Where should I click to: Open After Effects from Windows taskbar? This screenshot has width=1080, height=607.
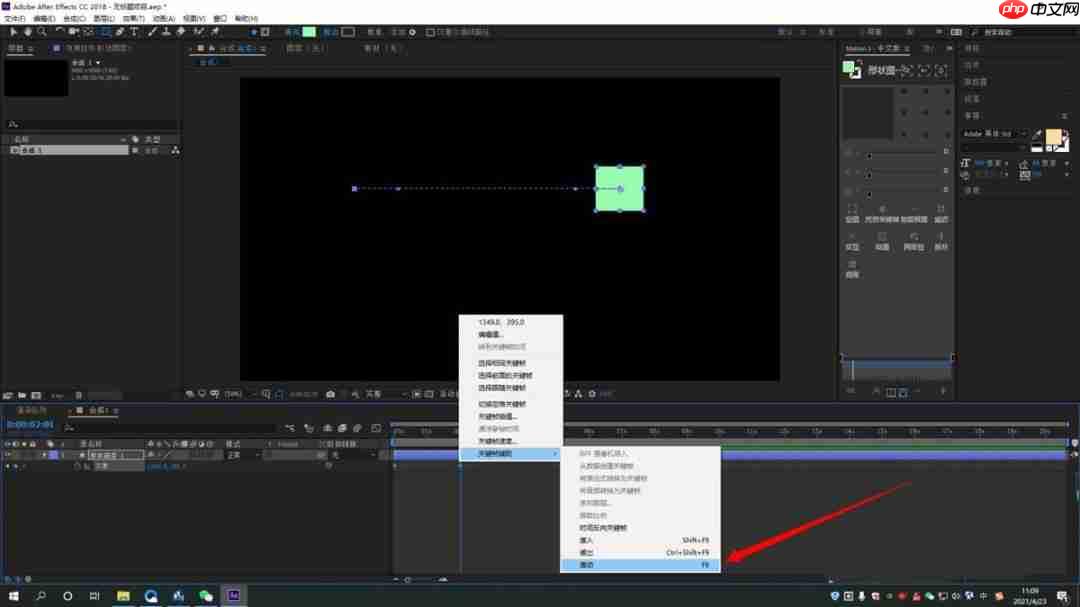tap(234, 596)
